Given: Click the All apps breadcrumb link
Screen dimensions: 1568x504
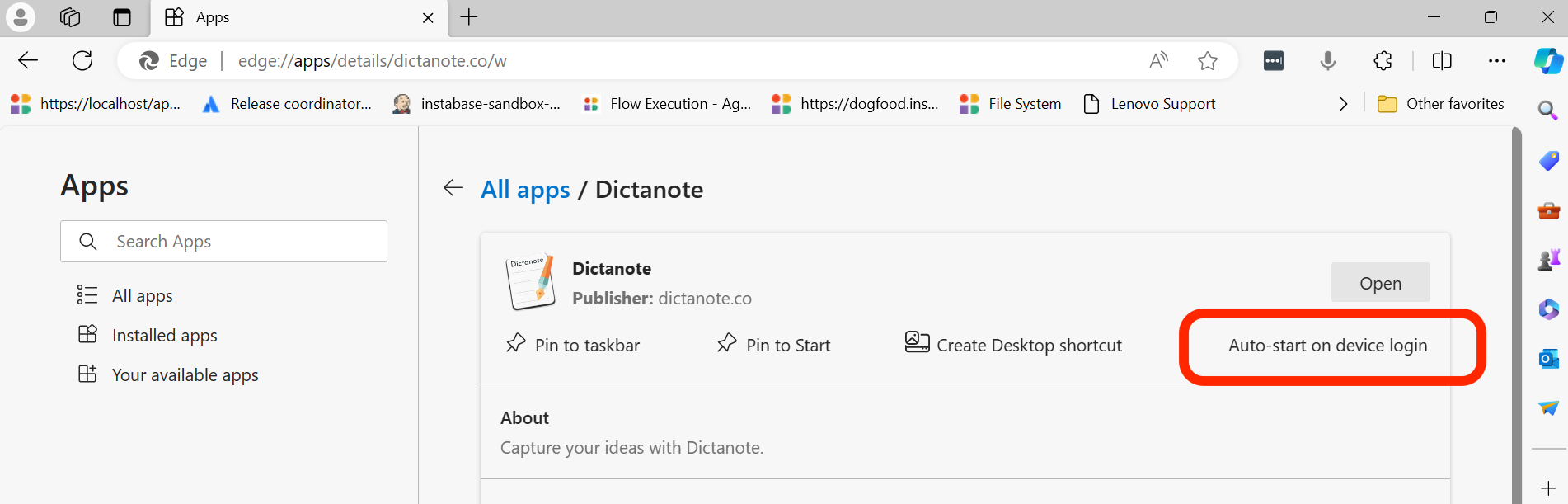Looking at the screenshot, I should click(x=525, y=190).
